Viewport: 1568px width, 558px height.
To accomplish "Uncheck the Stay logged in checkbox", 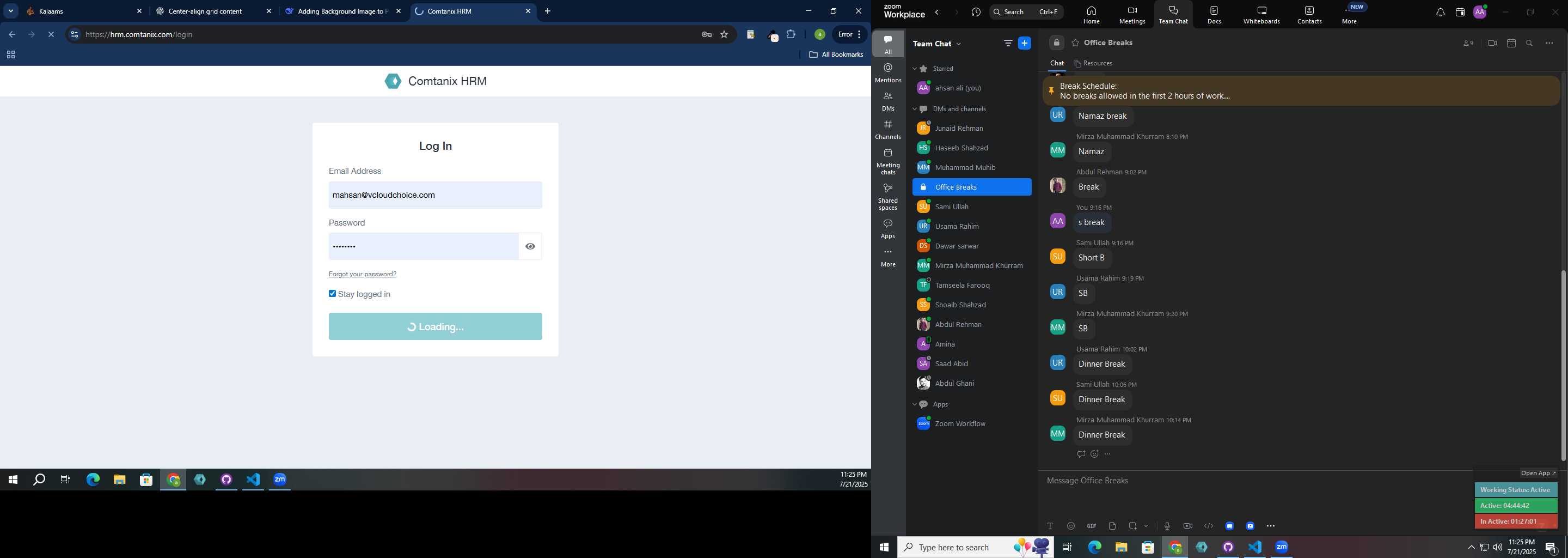I will (332, 294).
